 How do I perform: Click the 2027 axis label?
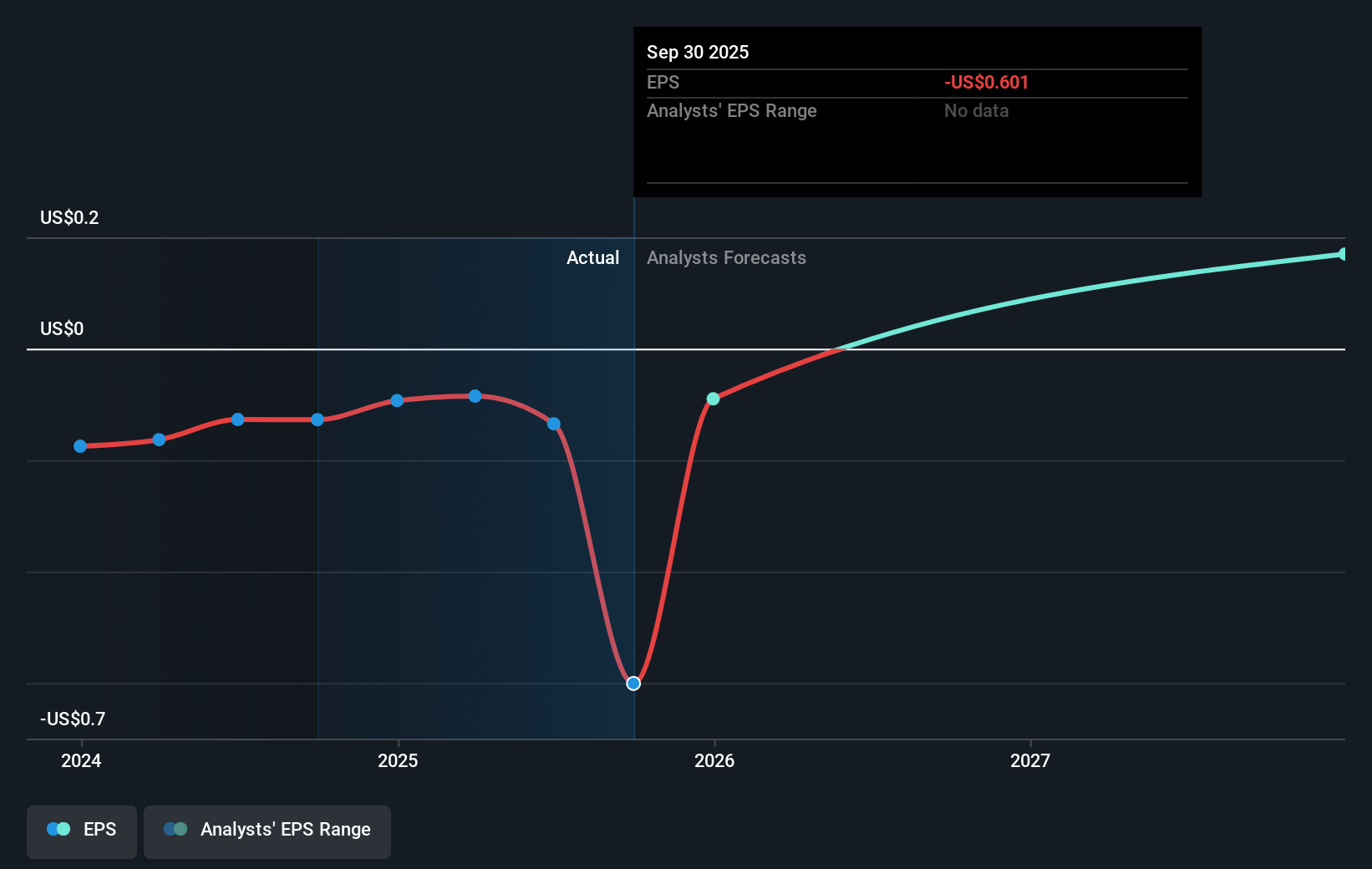point(1031,761)
